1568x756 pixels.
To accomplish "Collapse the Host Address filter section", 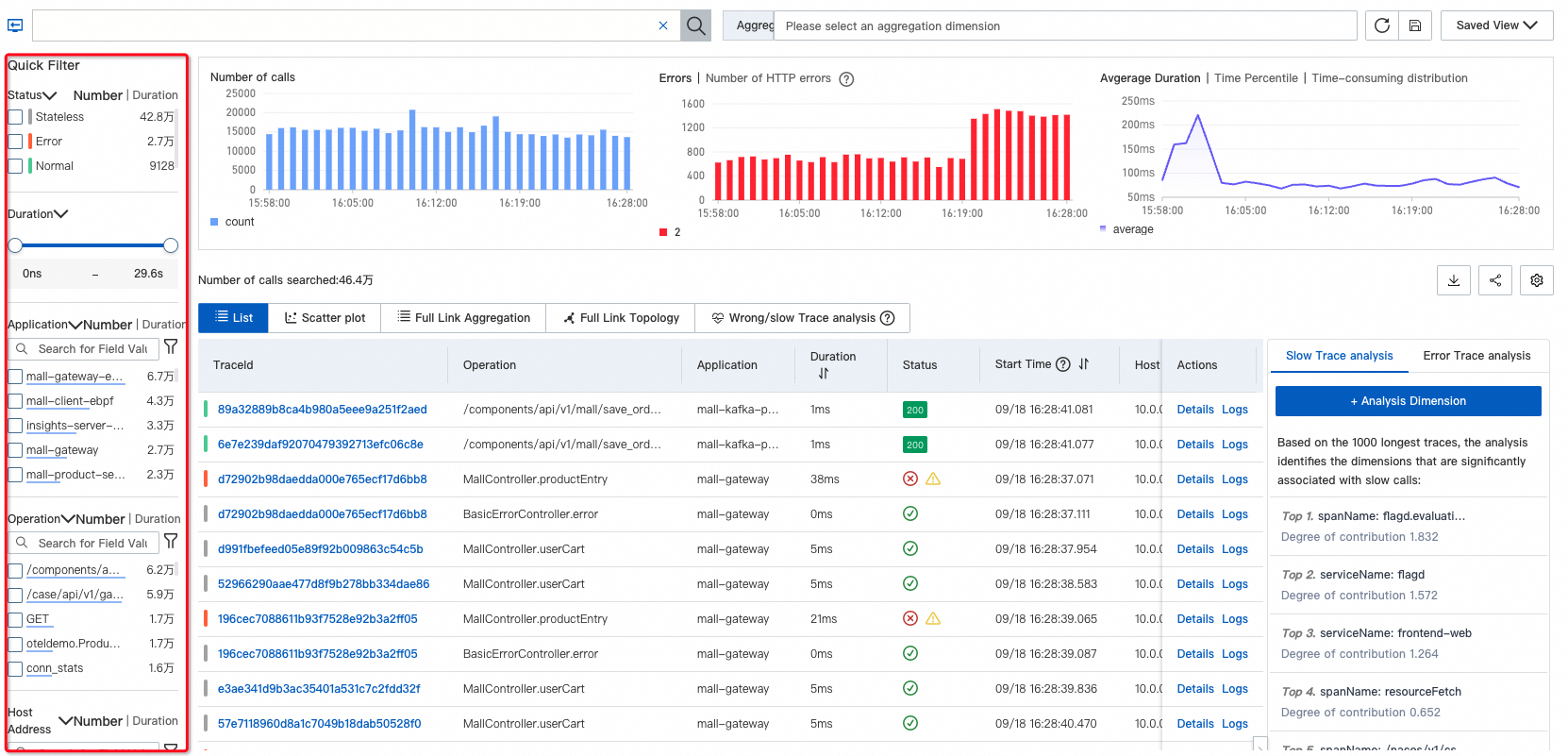I will 66,721.
